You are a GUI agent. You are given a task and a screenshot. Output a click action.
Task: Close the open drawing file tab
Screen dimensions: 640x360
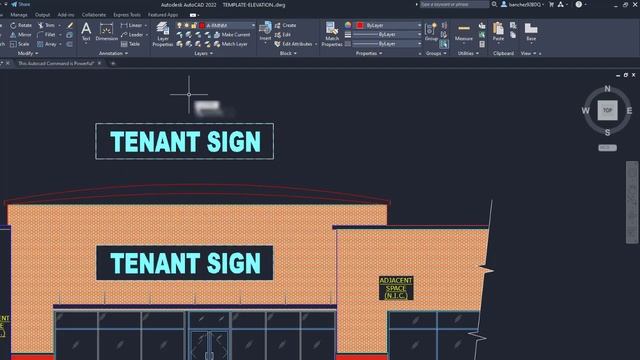click(x=100, y=63)
